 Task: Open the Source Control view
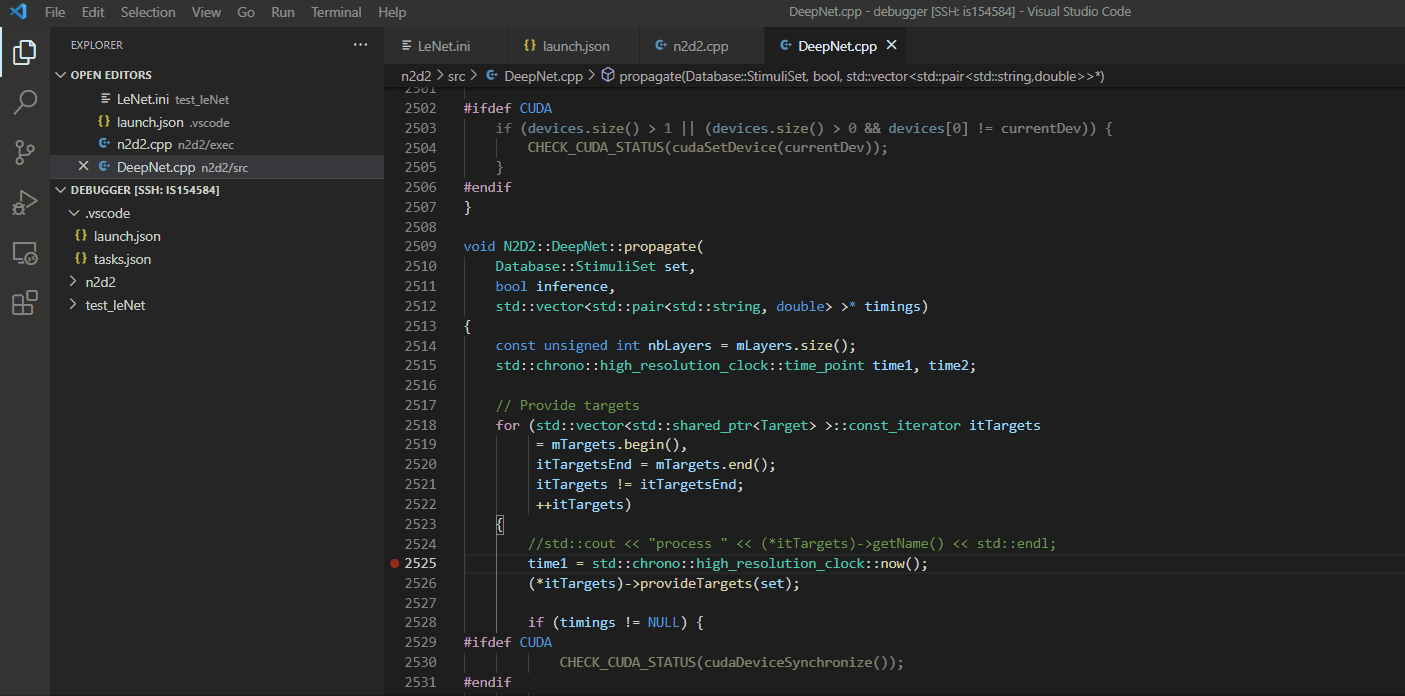25,152
